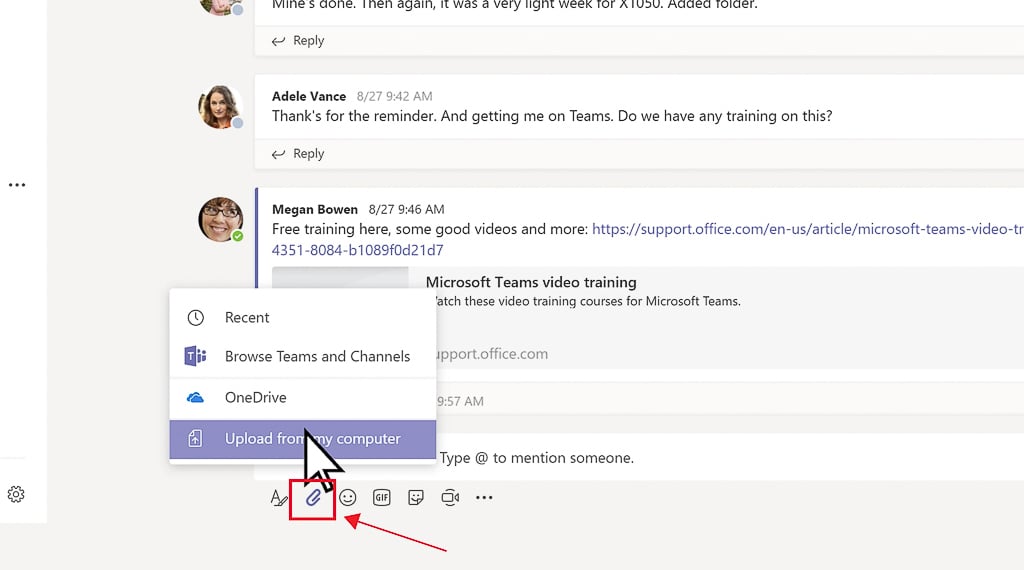The height and width of the screenshot is (570, 1024).
Task: Click the 8/27 9:42 AM timestamp
Action: click(394, 96)
